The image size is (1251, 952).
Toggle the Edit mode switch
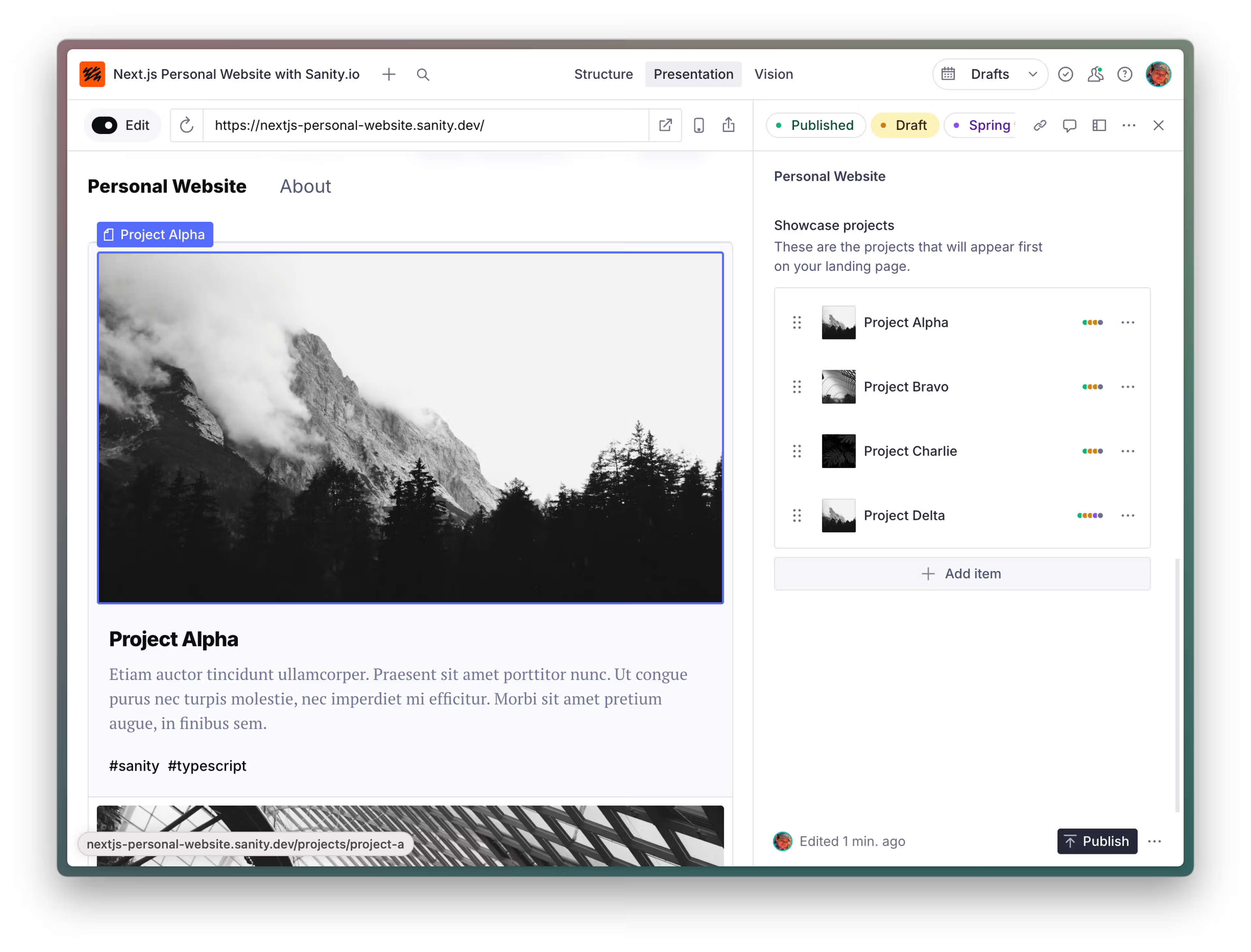[104, 125]
